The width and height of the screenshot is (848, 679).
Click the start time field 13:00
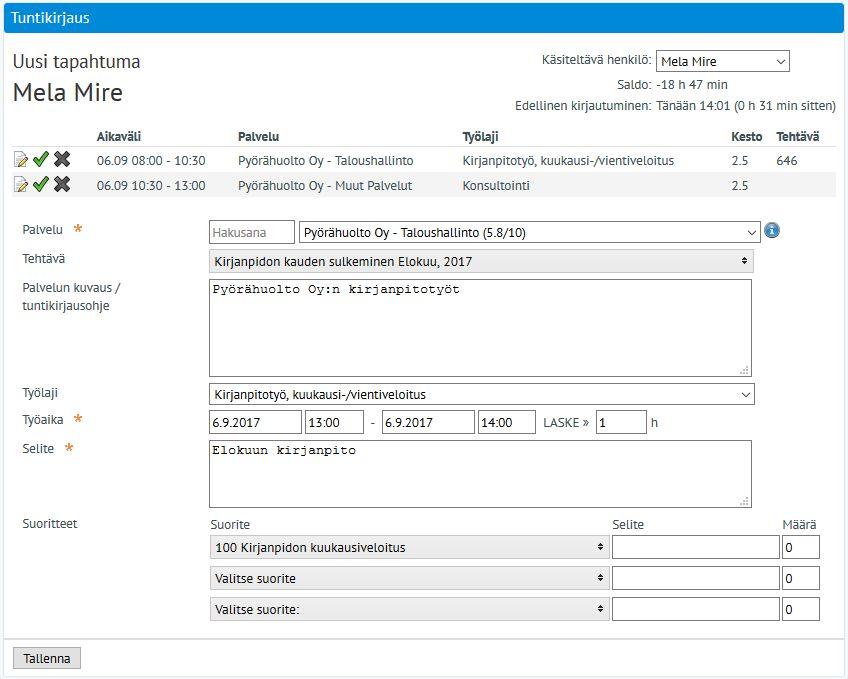click(x=334, y=422)
